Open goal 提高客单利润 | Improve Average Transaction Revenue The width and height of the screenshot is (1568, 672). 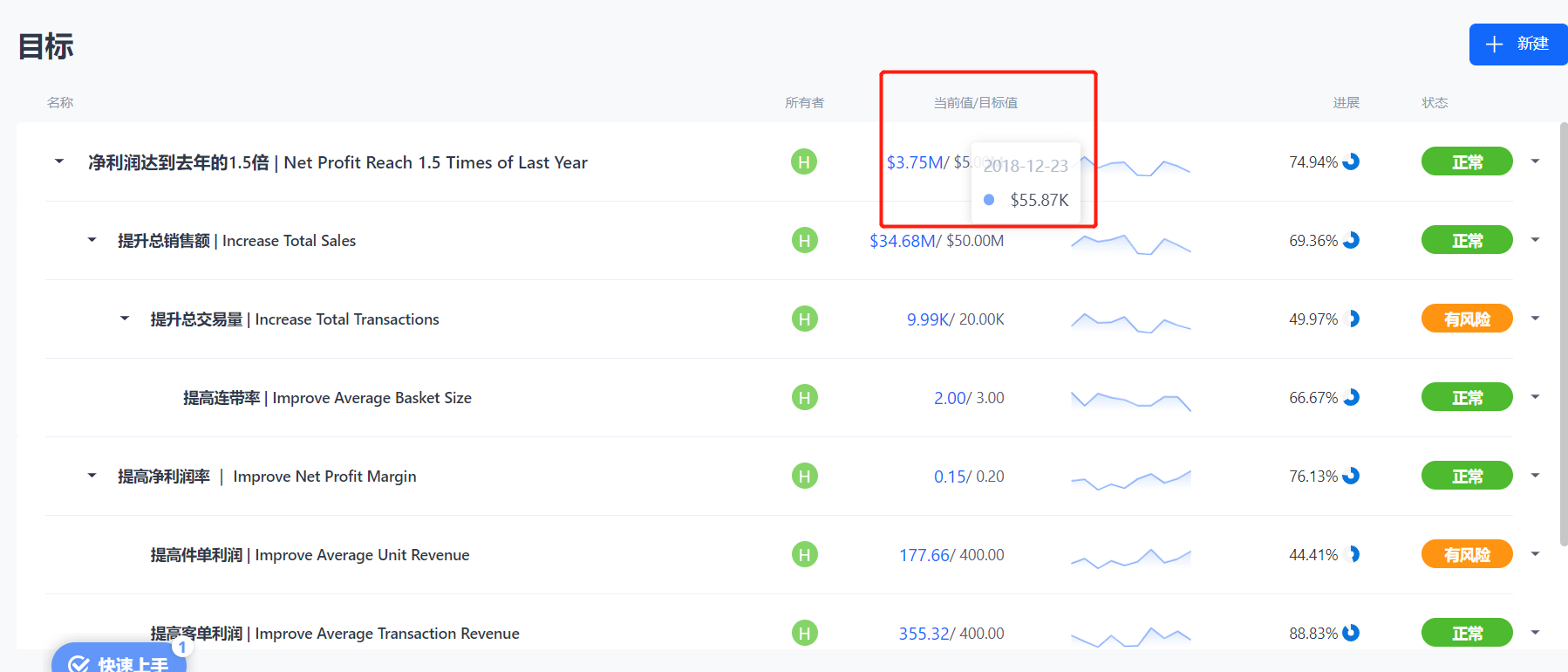click(335, 634)
